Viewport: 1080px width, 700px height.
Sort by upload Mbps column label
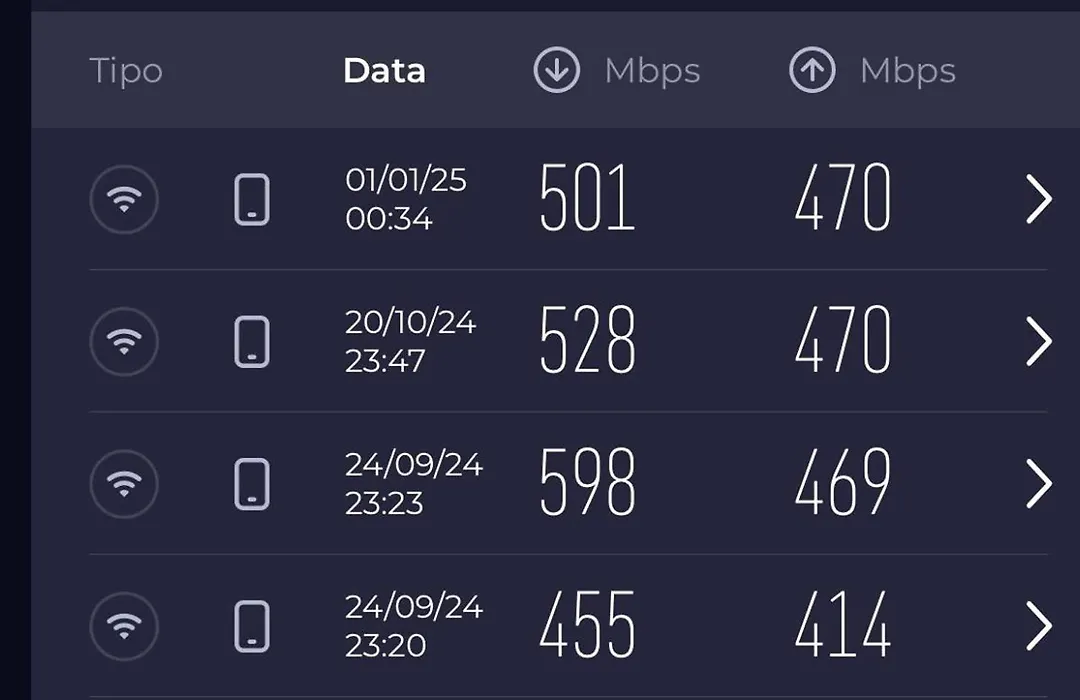click(908, 72)
